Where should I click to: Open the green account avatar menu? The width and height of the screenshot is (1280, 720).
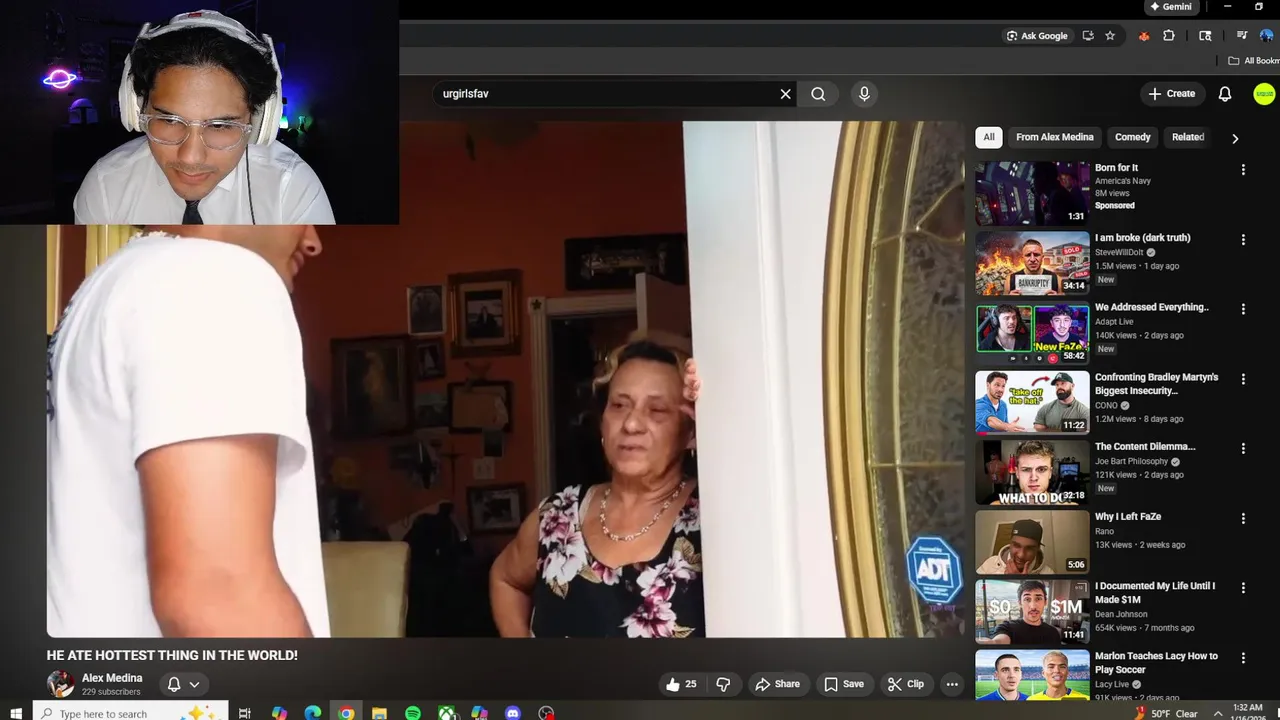tap(1264, 94)
